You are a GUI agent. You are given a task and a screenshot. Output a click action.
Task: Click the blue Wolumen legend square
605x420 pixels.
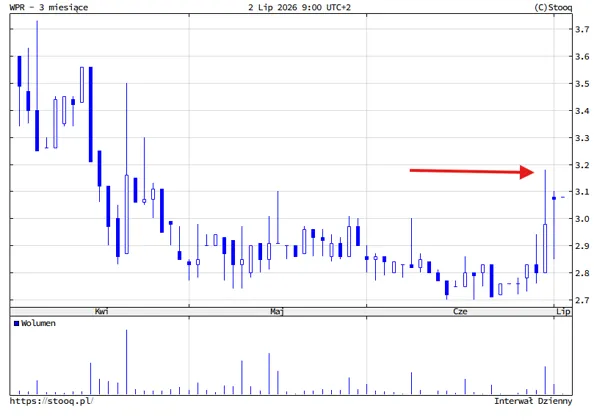16,323
